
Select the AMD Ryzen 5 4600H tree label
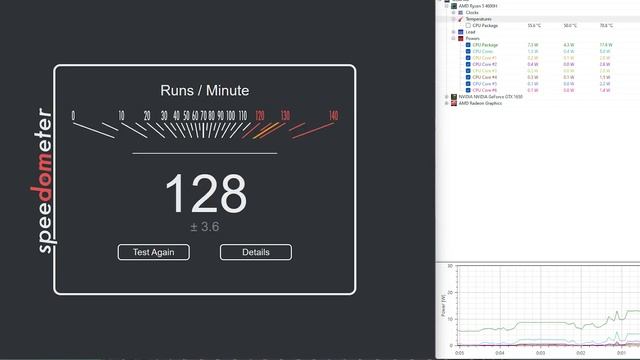click(478, 6)
